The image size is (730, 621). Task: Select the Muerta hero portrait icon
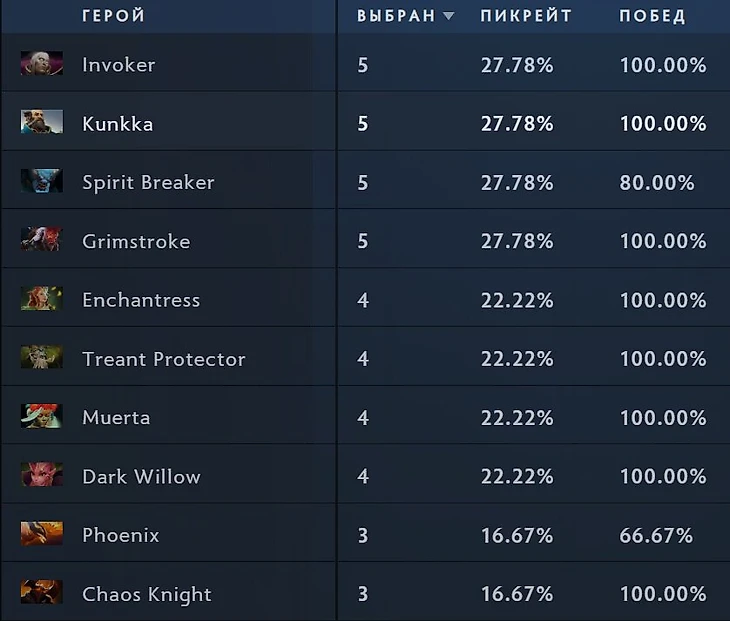pyautogui.click(x=41, y=417)
